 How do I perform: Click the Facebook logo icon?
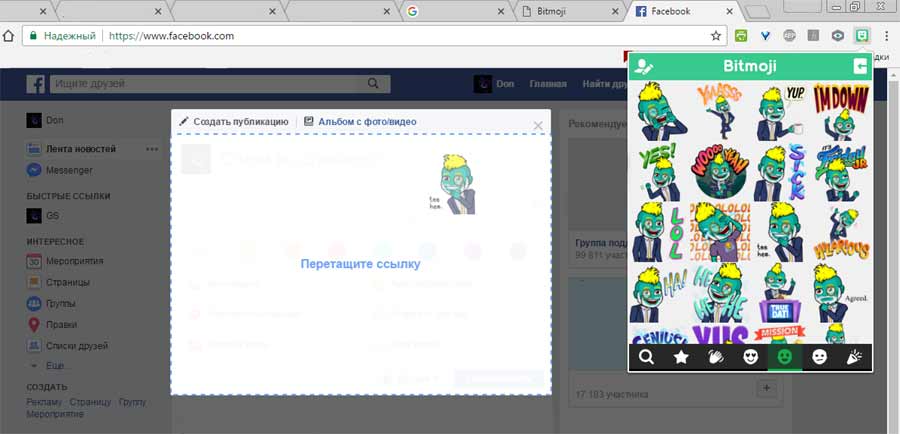point(36,84)
